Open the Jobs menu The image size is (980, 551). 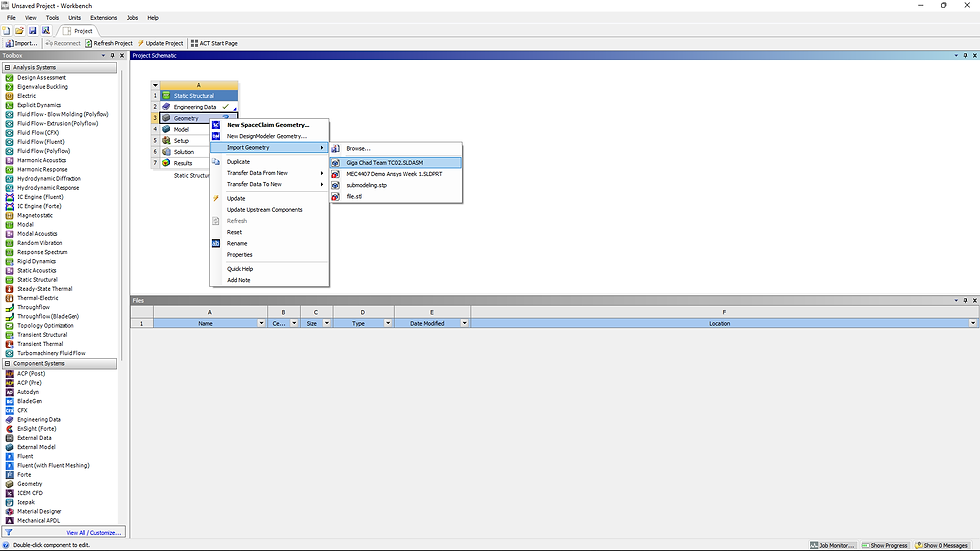point(132,17)
